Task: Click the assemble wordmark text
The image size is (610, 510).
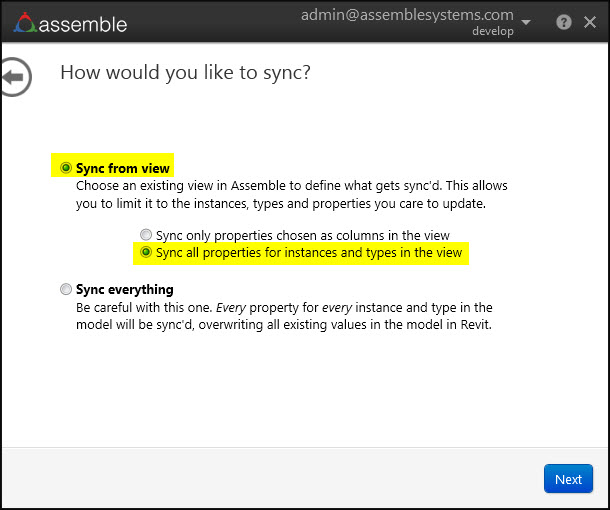Action: tap(85, 22)
